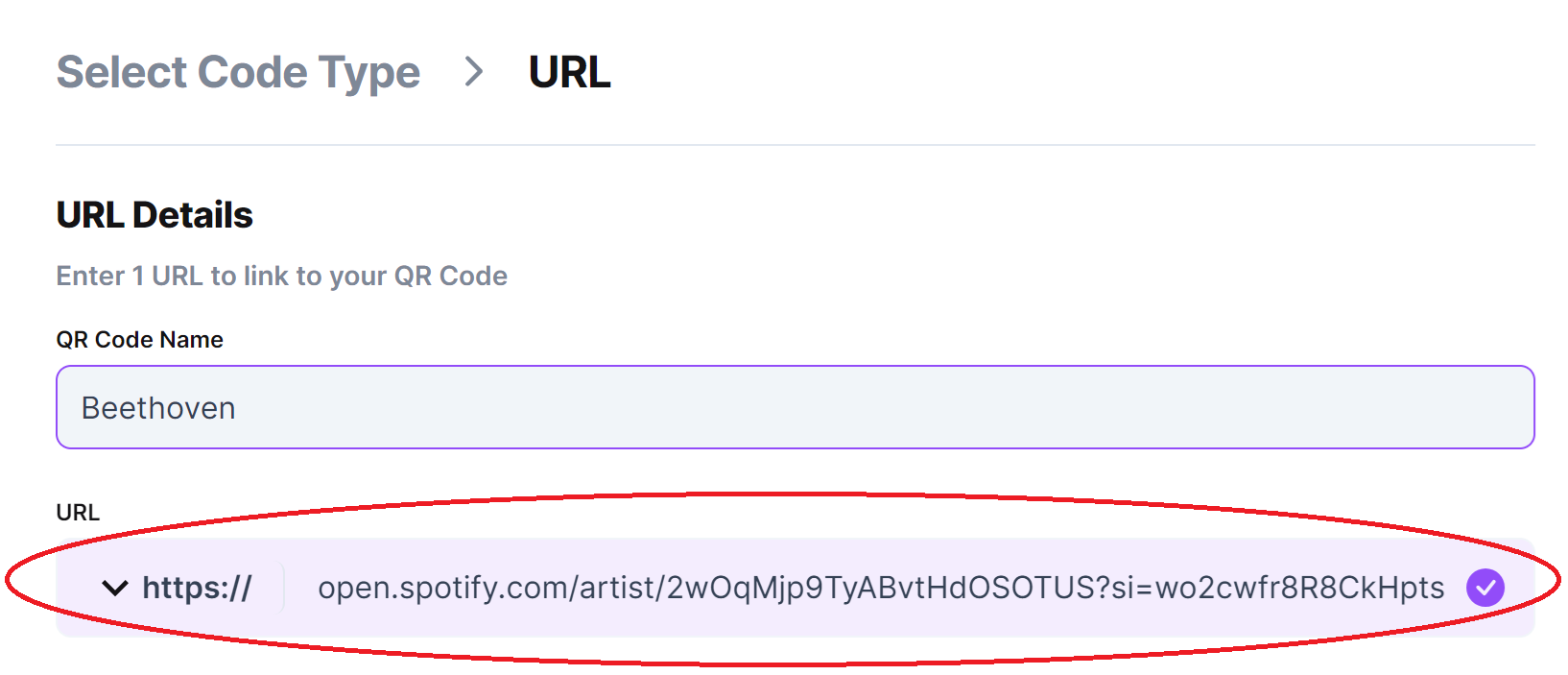Expand the protocol dropdown chevron
This screenshot has height=675, width=1568.
(x=115, y=588)
